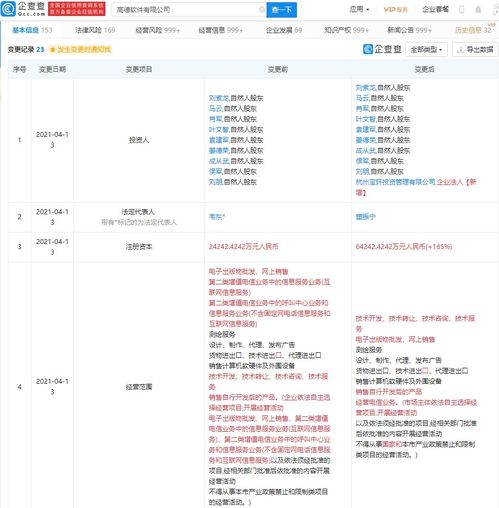Image resolution: width=499 pixels, height=508 pixels.
Task: Click the 24242.4242万元人民币 value
Action: (244, 247)
